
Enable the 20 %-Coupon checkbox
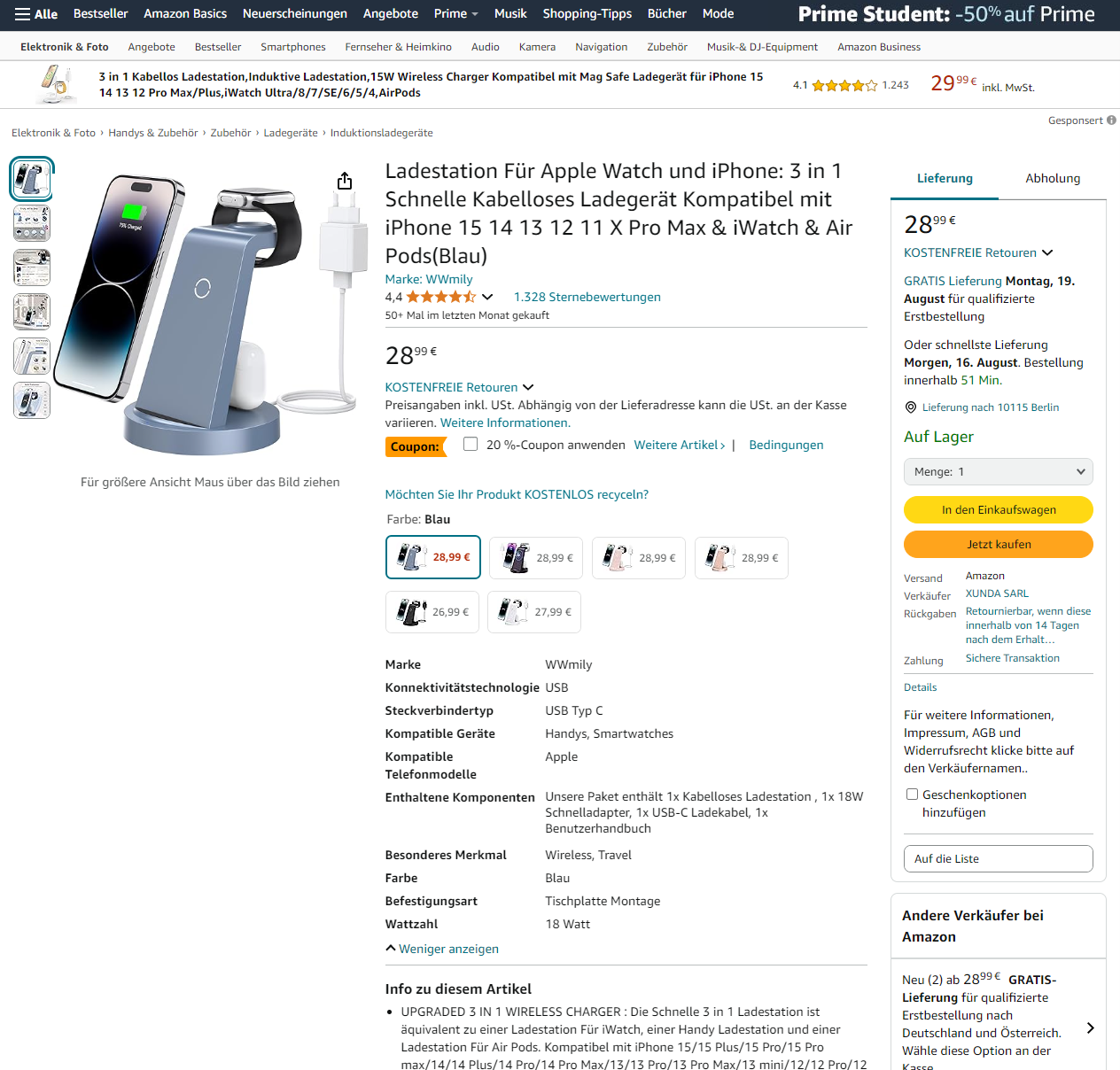[x=471, y=444]
